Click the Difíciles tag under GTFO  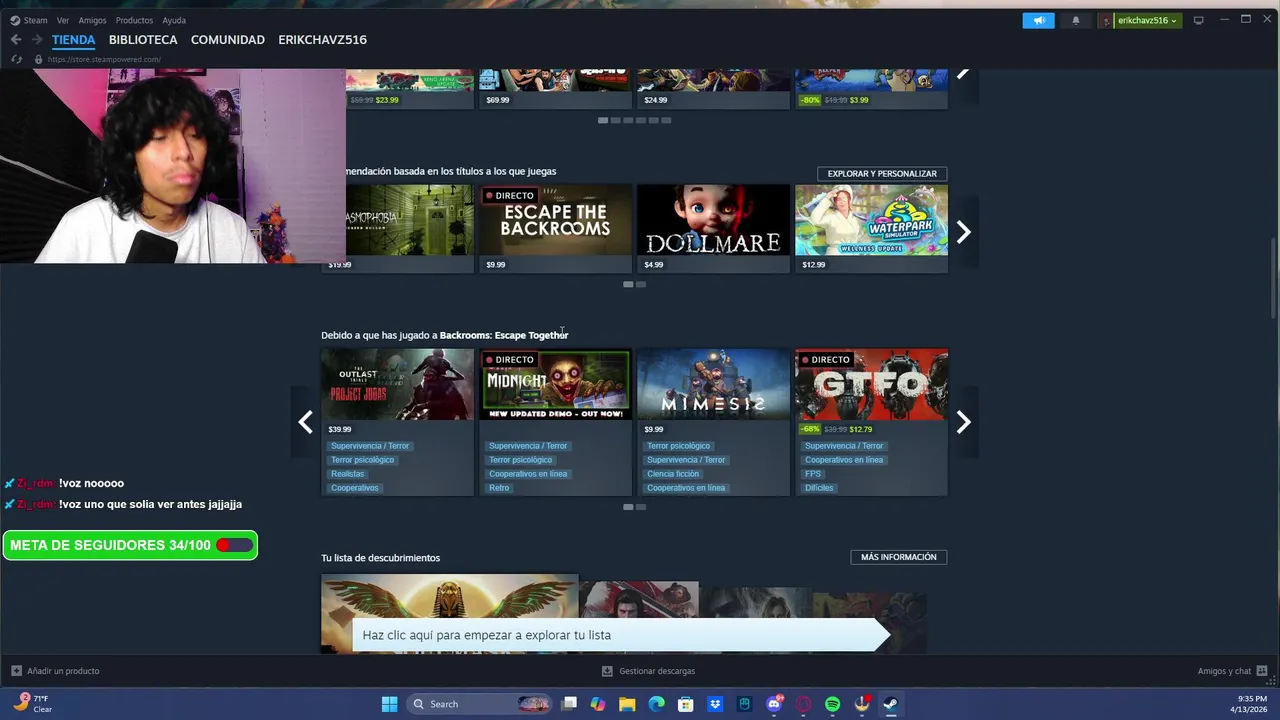click(x=819, y=488)
